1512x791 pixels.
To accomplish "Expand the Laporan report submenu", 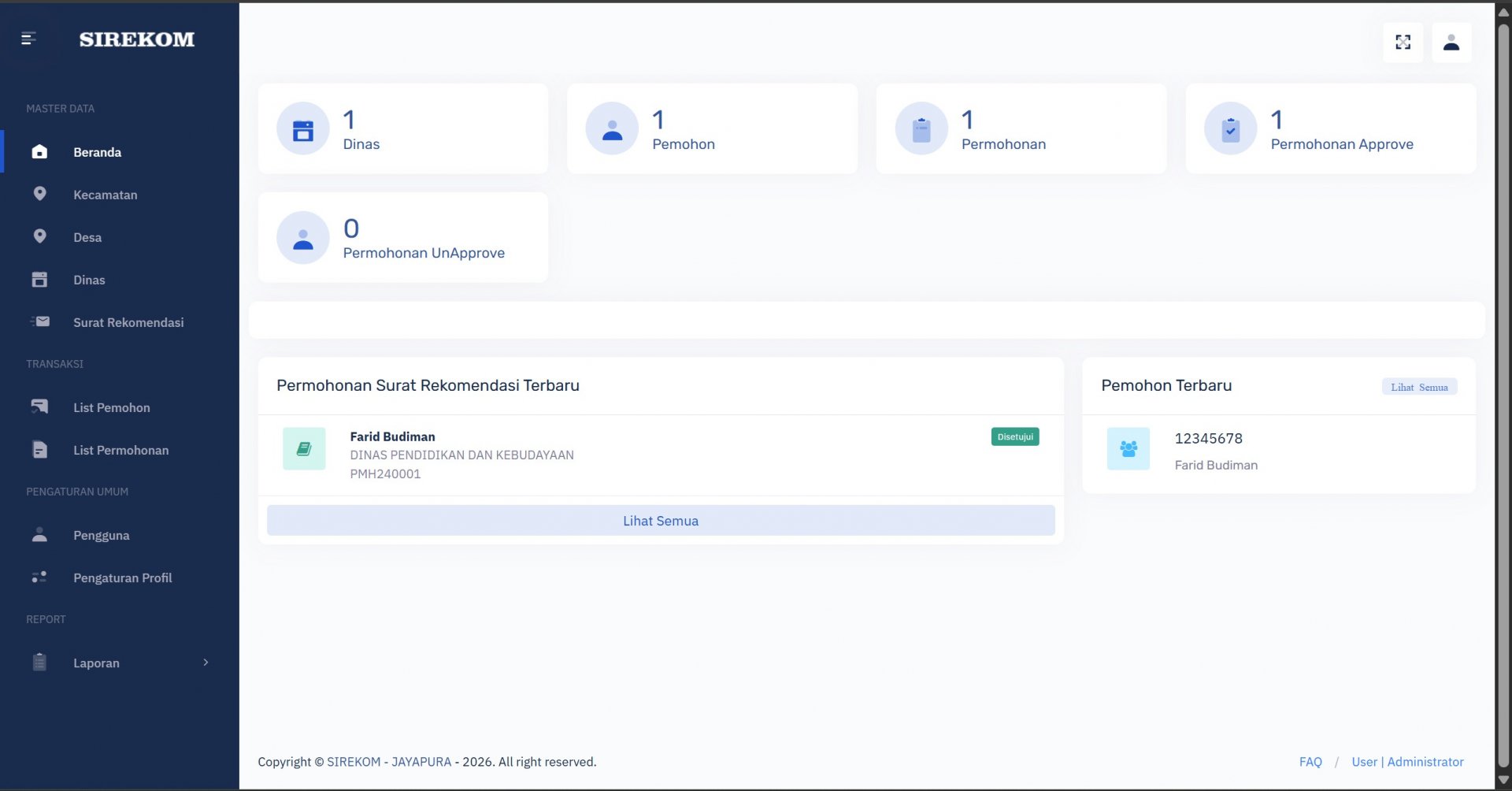I will pos(96,663).
